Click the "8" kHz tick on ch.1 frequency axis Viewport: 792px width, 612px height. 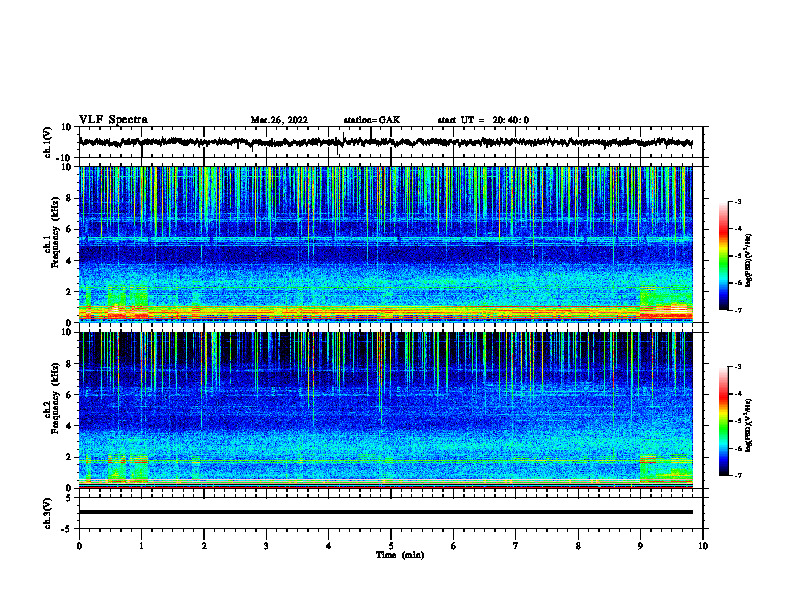pyautogui.click(x=69, y=198)
